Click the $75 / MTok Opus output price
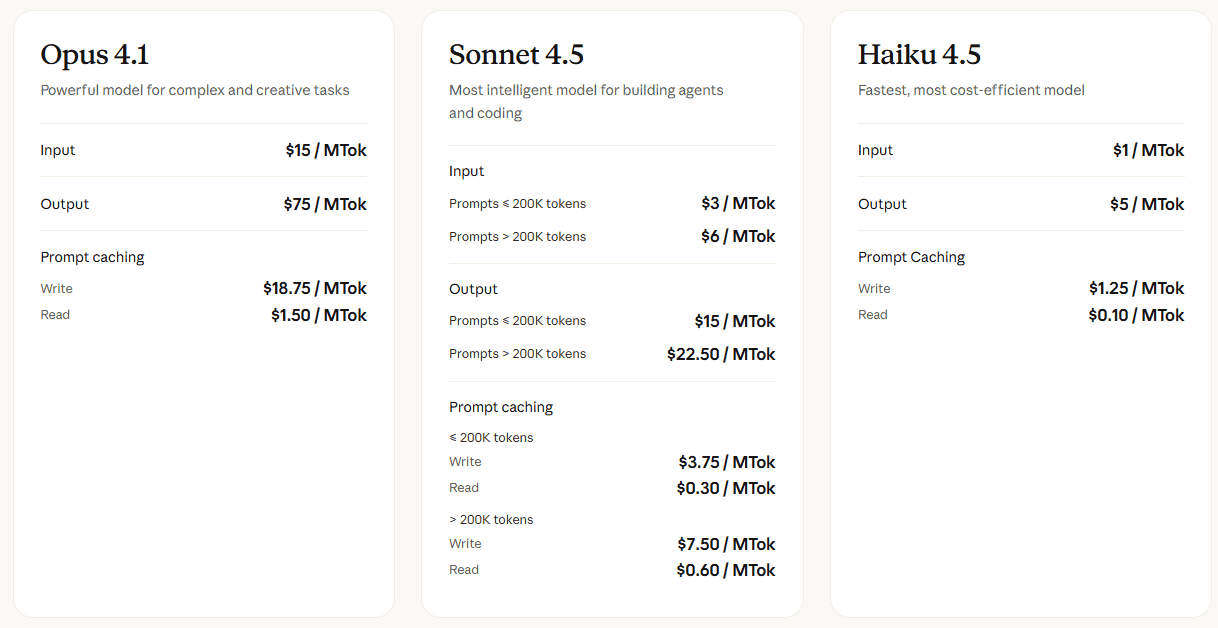This screenshot has width=1218, height=628. click(x=325, y=204)
